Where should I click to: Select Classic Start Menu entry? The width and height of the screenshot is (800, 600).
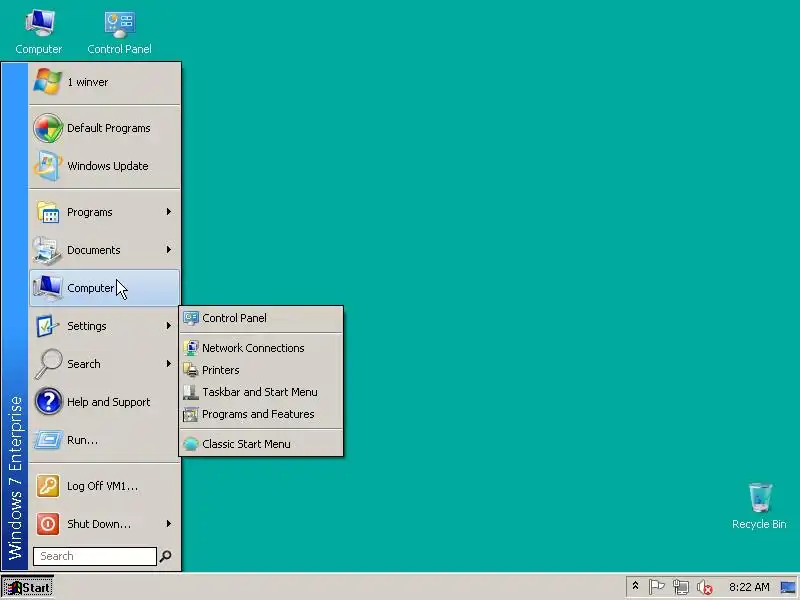click(261, 444)
